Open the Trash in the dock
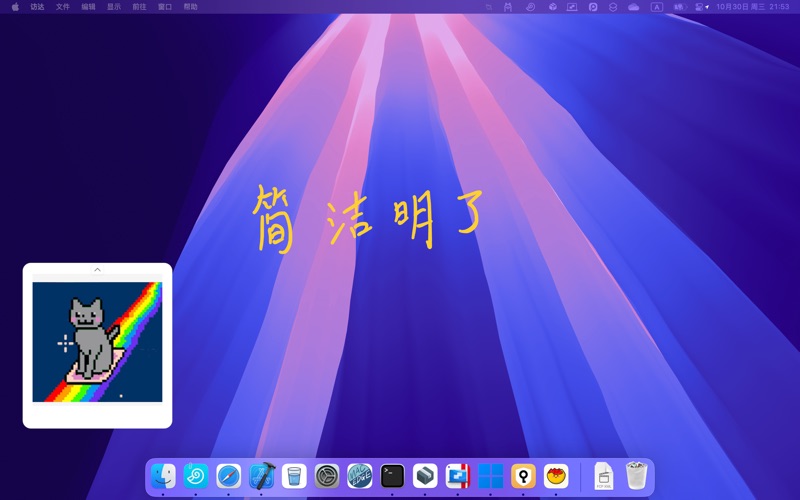Image resolution: width=800 pixels, height=500 pixels. click(637, 476)
